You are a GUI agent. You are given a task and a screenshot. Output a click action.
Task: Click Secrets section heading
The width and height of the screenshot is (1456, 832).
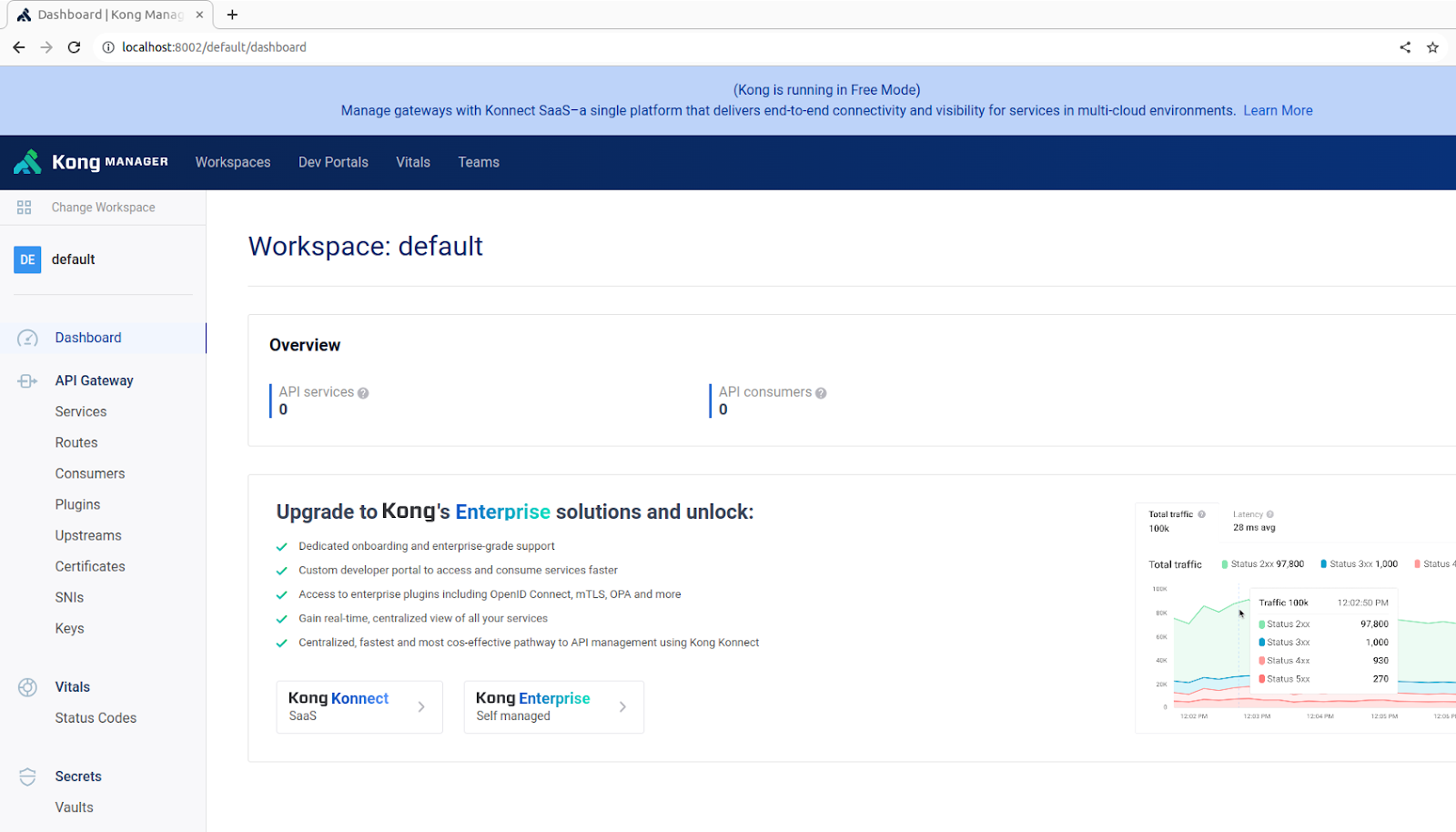pyautogui.click(x=78, y=776)
